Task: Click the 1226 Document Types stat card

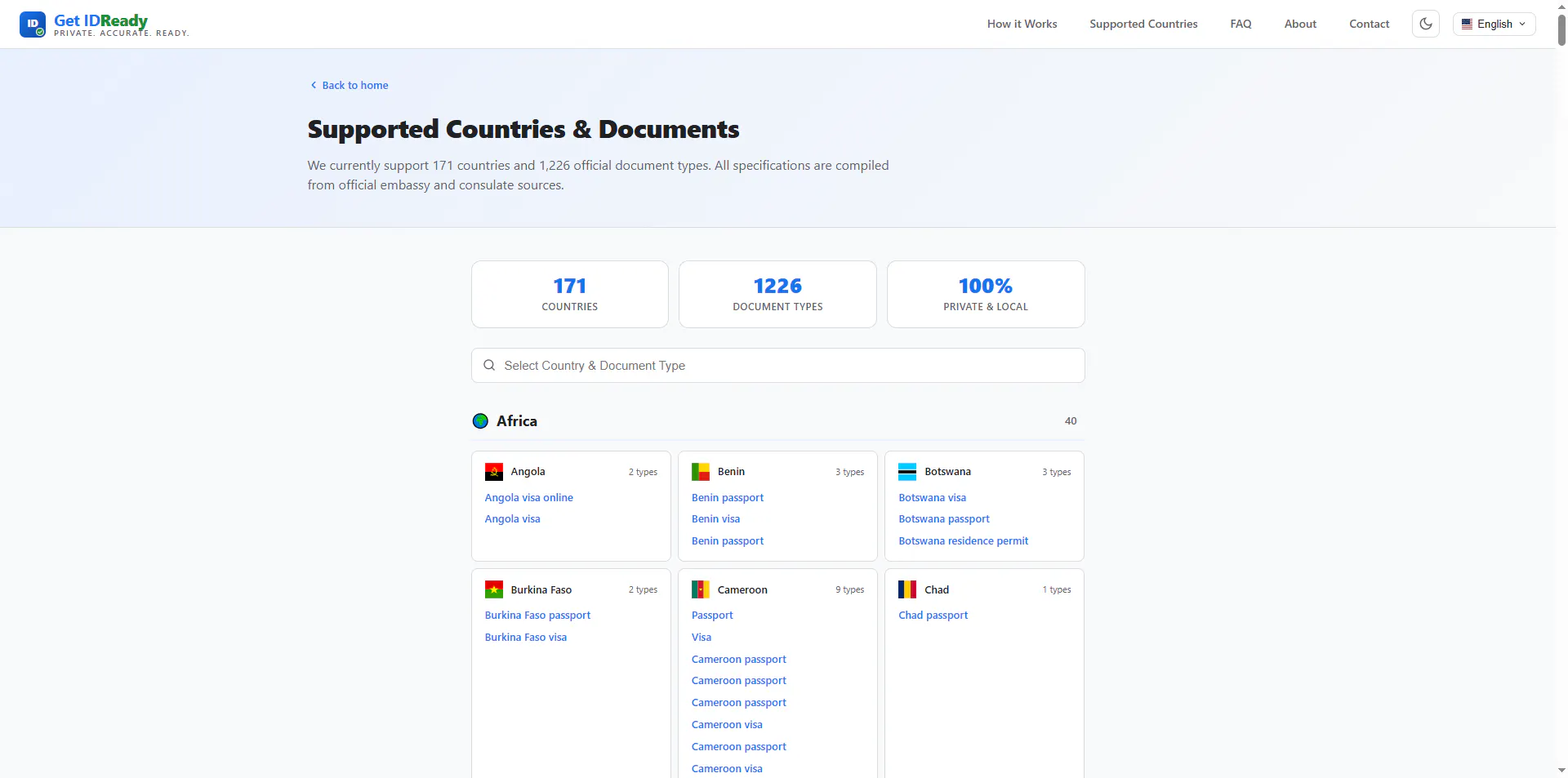Action: [x=777, y=295]
